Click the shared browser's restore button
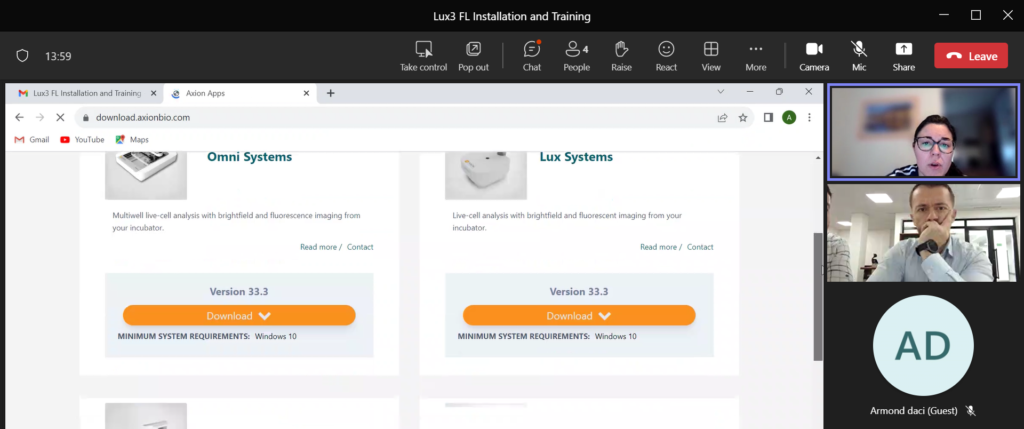This screenshot has width=1024, height=429. pos(779,91)
